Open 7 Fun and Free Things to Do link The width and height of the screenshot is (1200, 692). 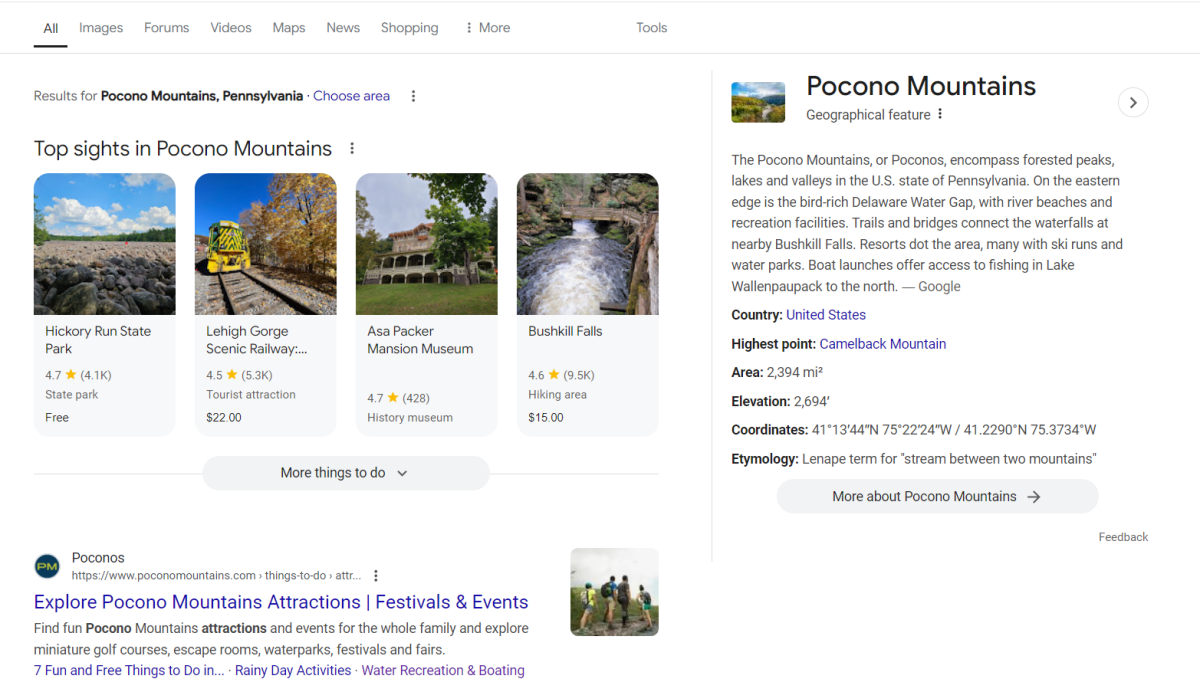click(x=129, y=671)
